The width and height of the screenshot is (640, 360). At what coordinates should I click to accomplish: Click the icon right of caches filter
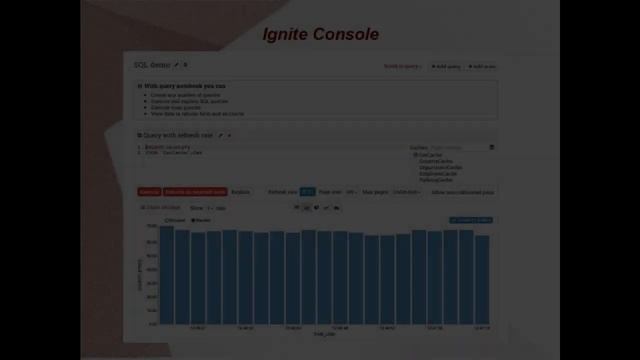coord(492,147)
